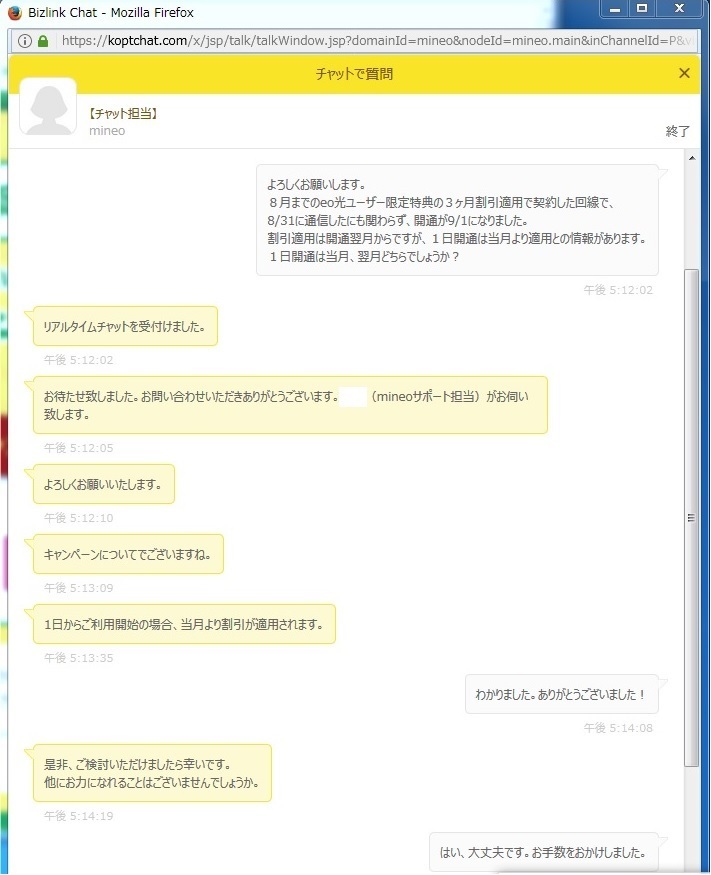Click the 【チャット担当】 operator name
The image size is (711, 875).
(x=123, y=114)
